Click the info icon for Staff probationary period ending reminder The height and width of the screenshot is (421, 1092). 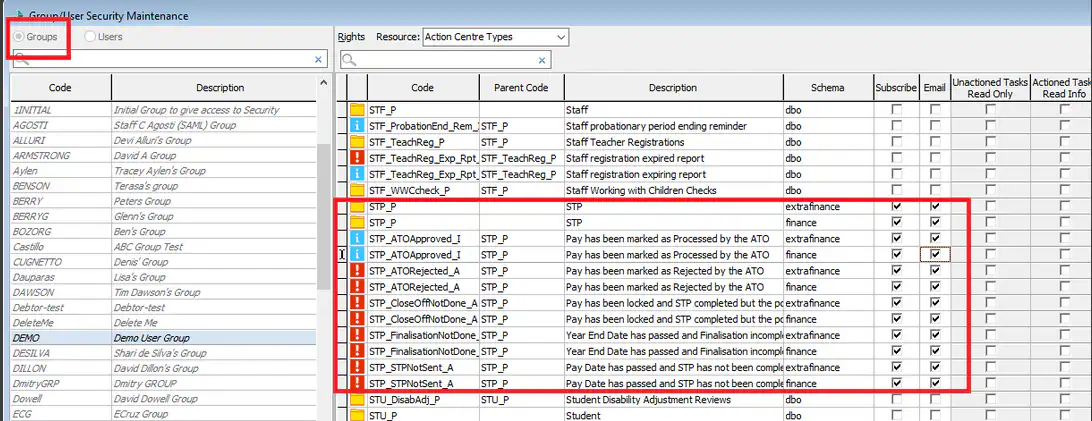(x=357, y=126)
